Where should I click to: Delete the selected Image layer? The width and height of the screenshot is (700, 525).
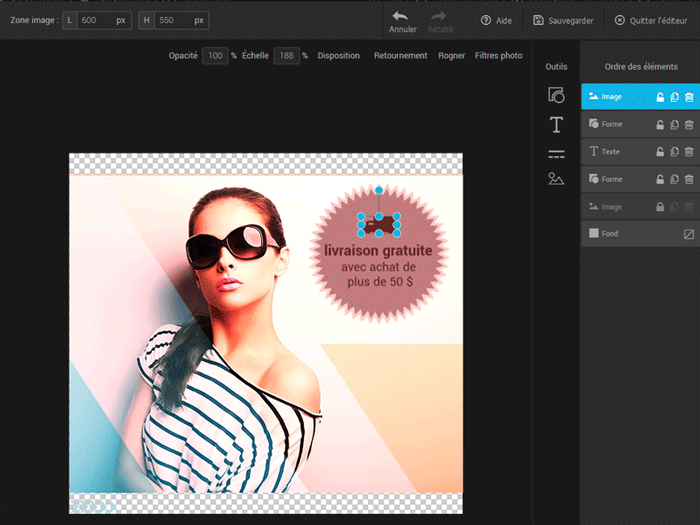pos(688,97)
